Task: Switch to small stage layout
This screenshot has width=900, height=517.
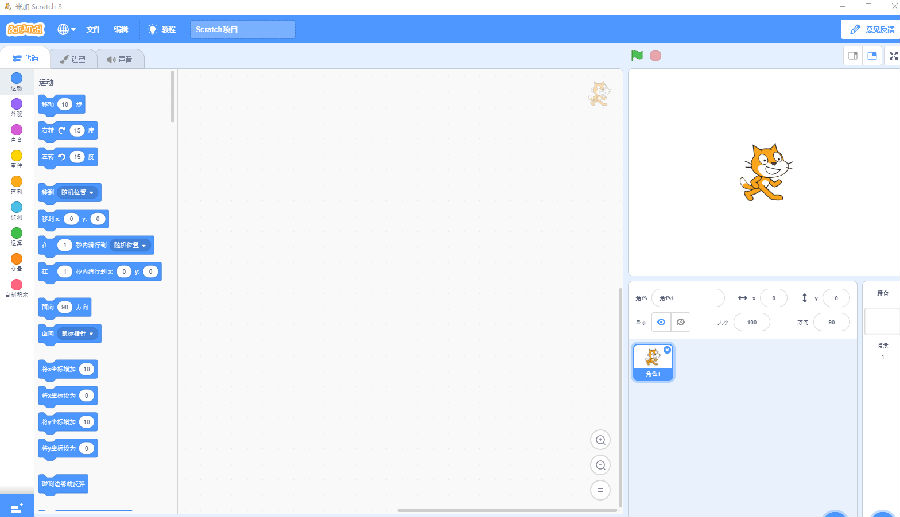Action: (x=853, y=56)
